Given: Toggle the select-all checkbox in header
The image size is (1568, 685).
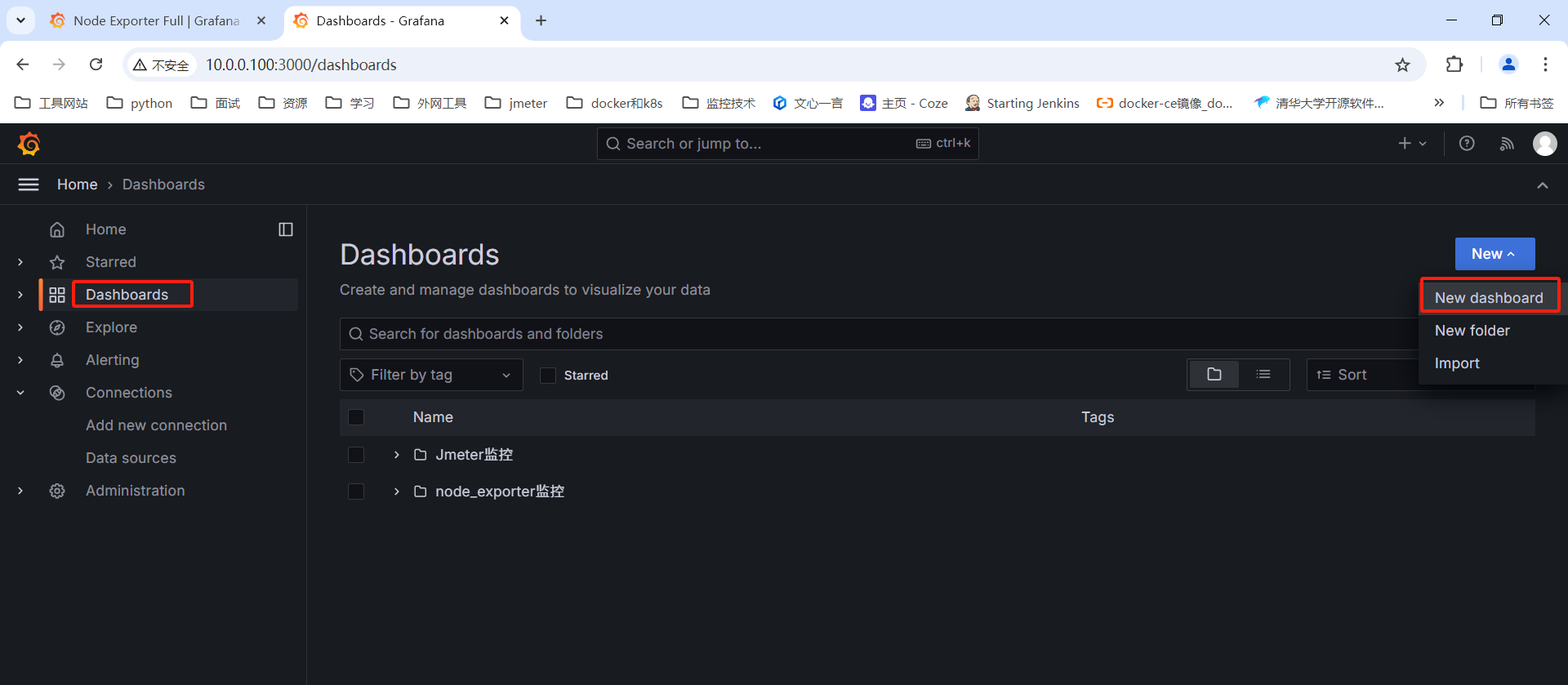Looking at the screenshot, I should (356, 417).
